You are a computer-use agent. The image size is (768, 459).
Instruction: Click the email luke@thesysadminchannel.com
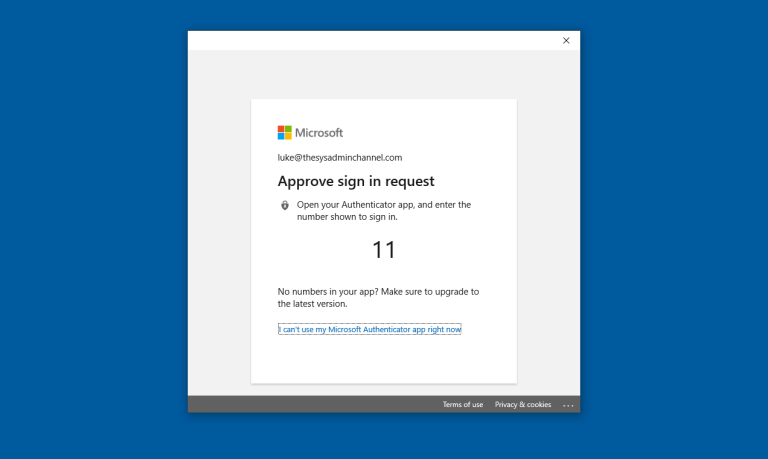(340, 158)
